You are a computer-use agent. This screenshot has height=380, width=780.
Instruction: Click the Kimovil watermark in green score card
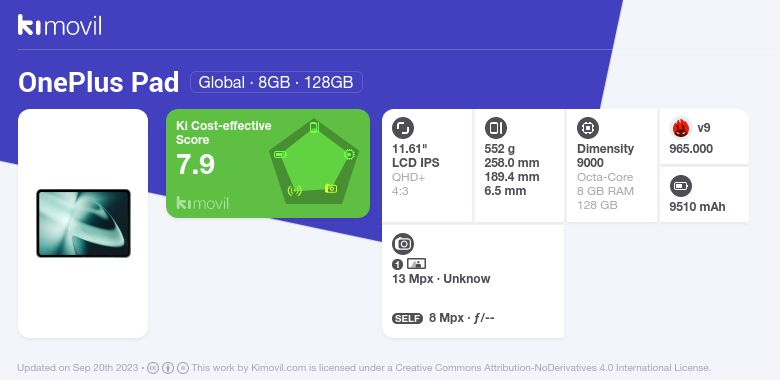pyautogui.click(x=202, y=203)
